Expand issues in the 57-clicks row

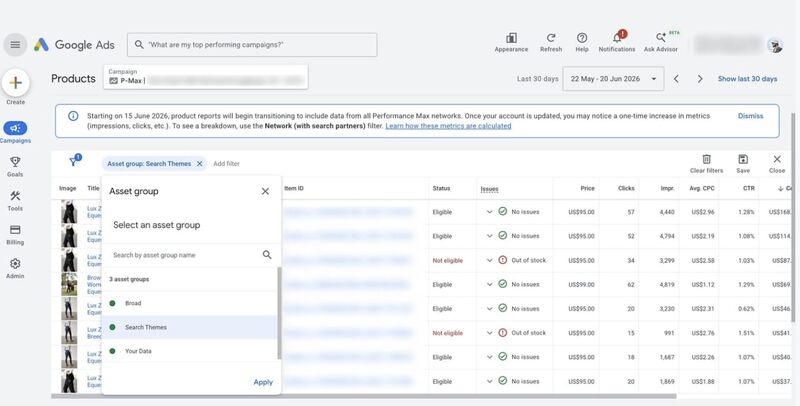(489, 212)
